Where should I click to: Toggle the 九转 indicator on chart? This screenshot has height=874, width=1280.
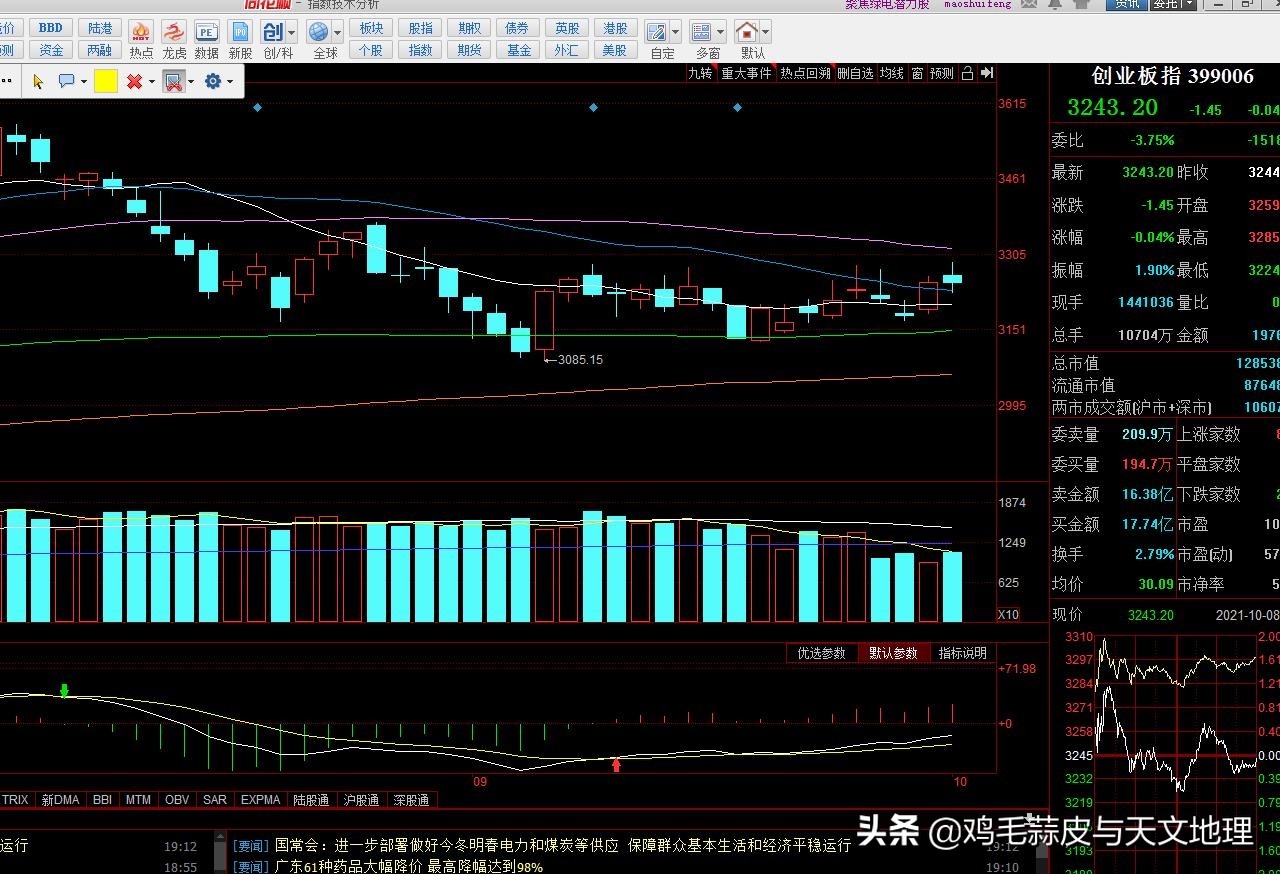(x=700, y=73)
